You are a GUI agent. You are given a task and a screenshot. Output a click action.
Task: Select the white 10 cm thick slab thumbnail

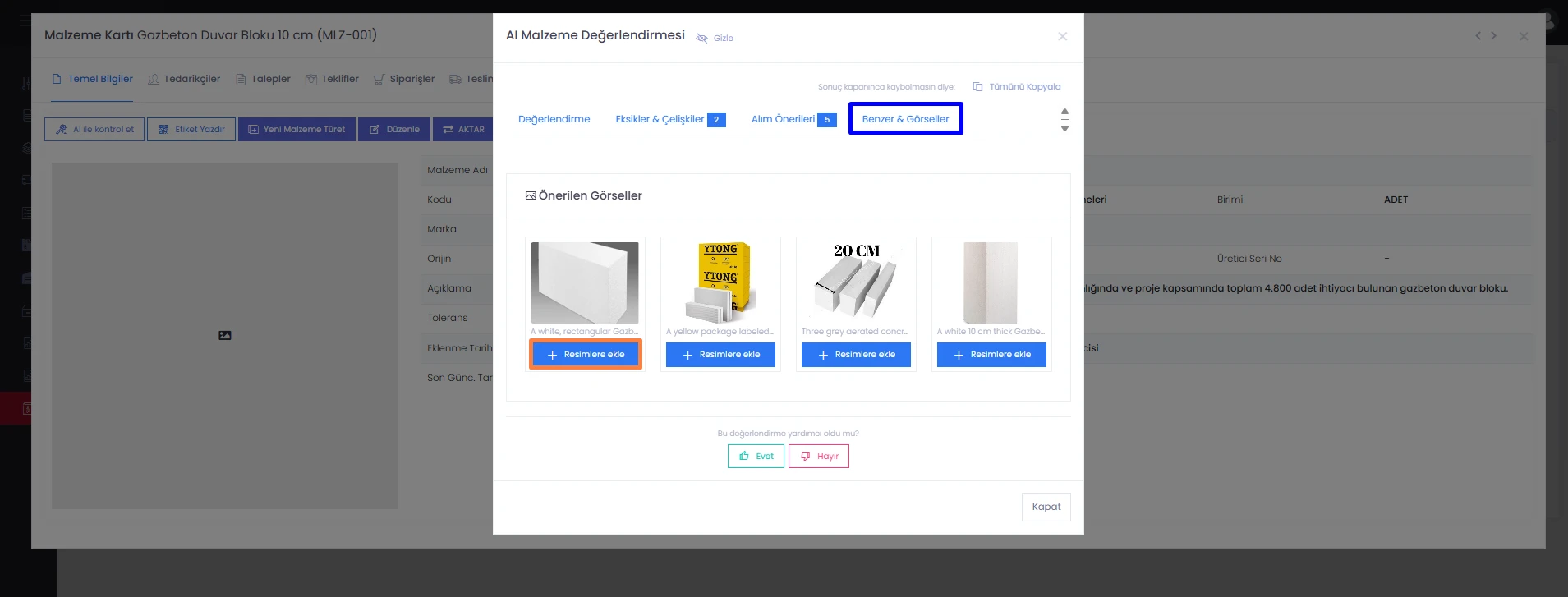click(x=991, y=282)
